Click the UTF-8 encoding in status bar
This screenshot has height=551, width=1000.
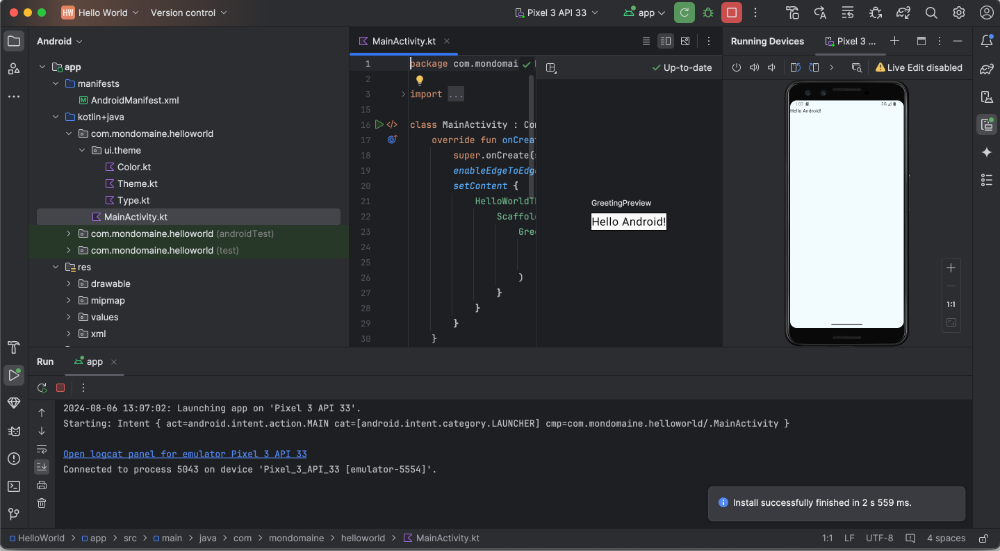click(879, 538)
